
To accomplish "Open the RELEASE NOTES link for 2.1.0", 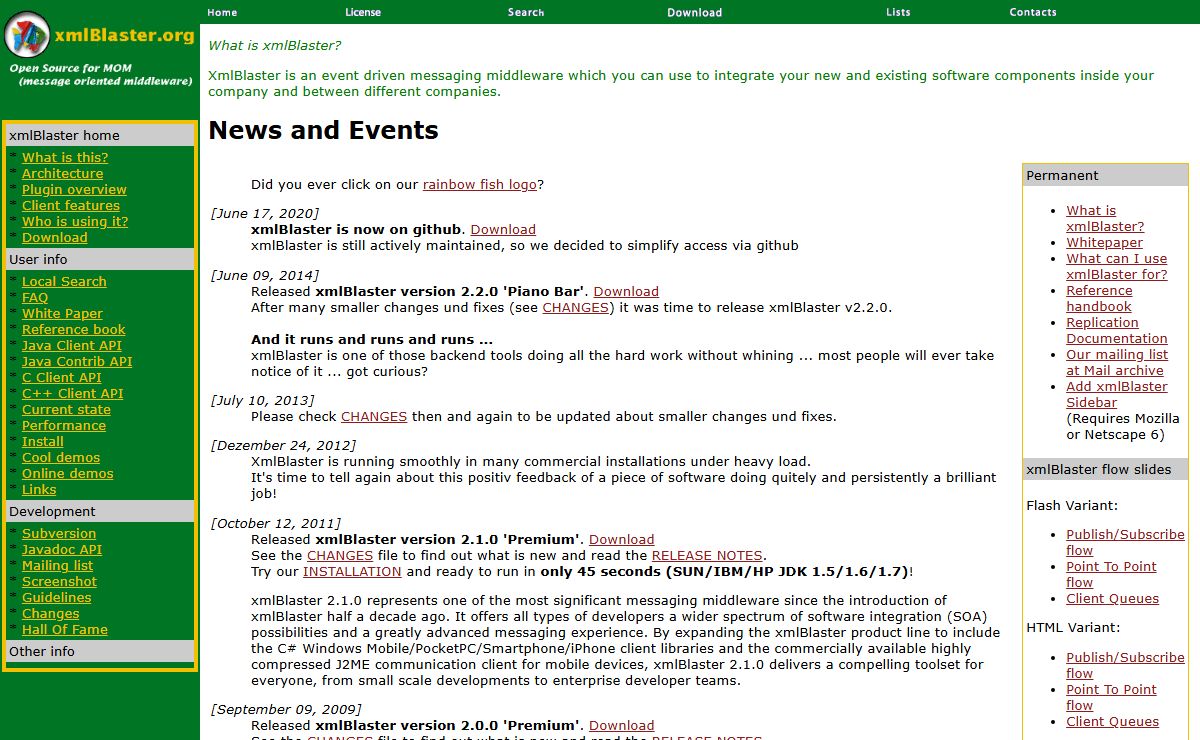I will click(708, 555).
